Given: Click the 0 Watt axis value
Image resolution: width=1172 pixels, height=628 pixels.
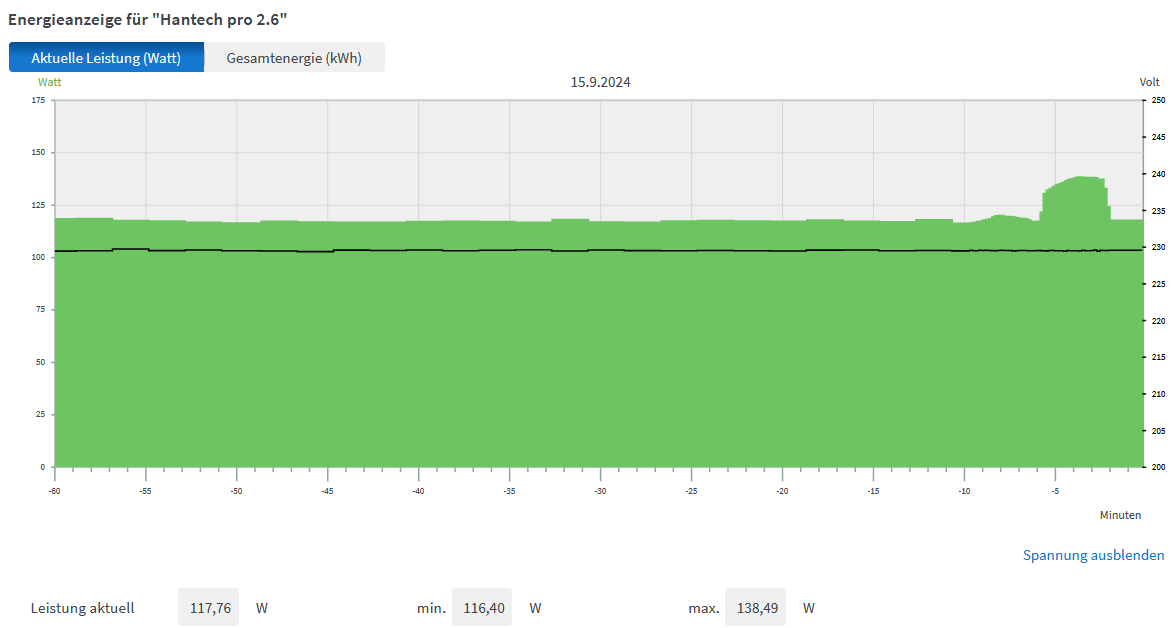Looking at the screenshot, I should click(x=42, y=467).
